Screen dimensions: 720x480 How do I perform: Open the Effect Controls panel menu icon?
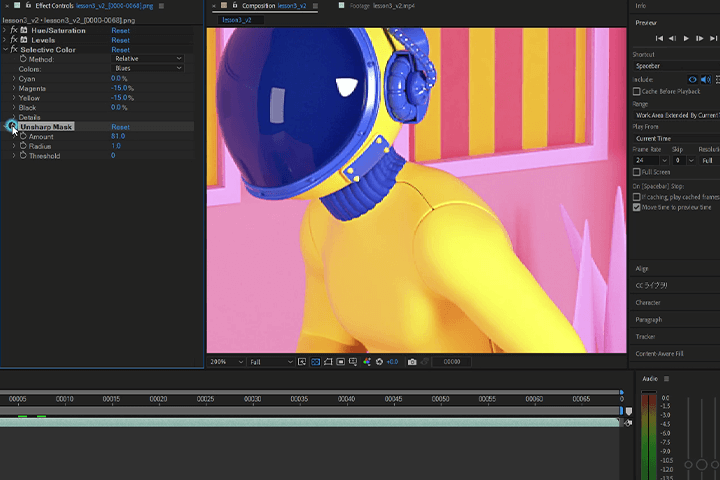161,6
